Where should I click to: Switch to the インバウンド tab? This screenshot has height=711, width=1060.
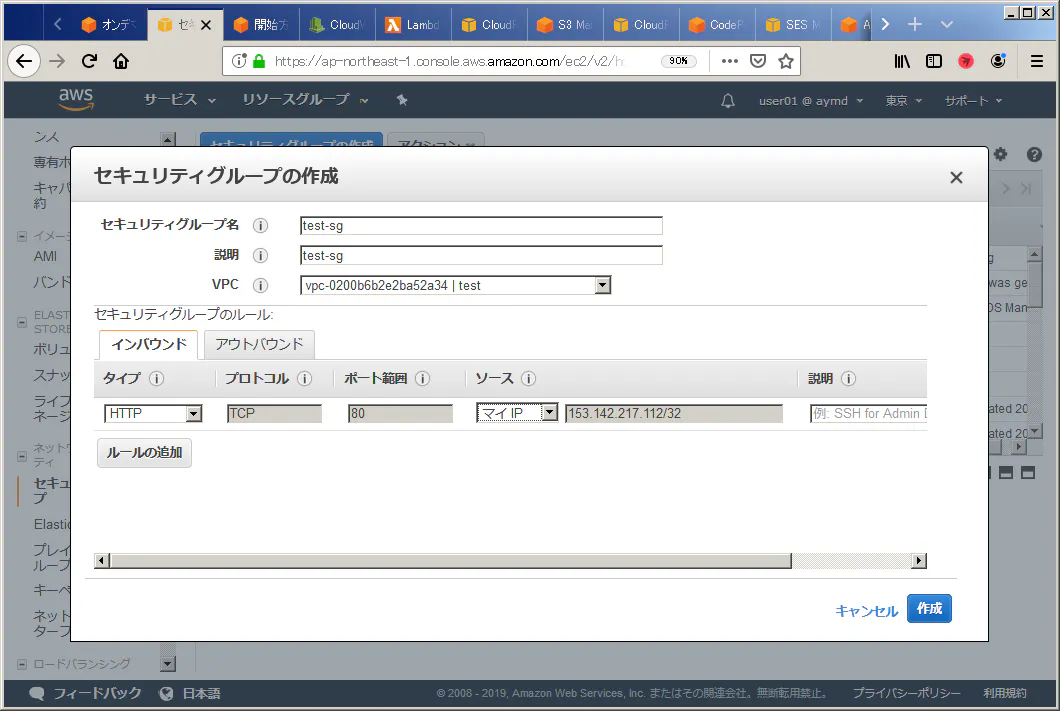point(149,345)
